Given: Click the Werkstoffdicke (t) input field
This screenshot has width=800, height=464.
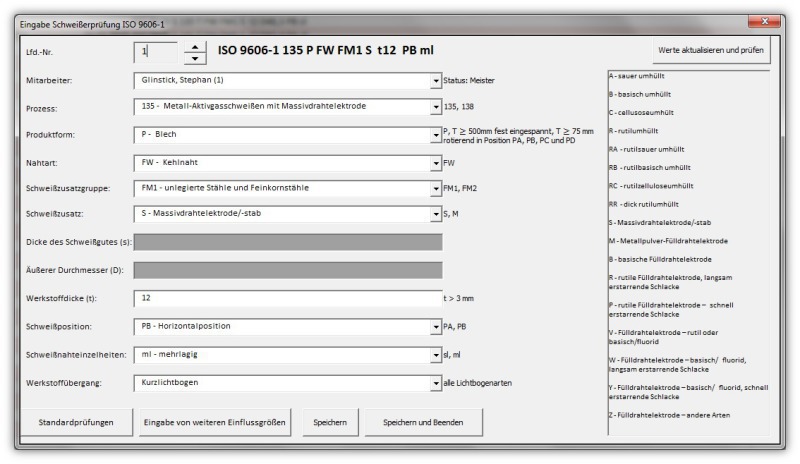Looking at the screenshot, I should (285, 298).
